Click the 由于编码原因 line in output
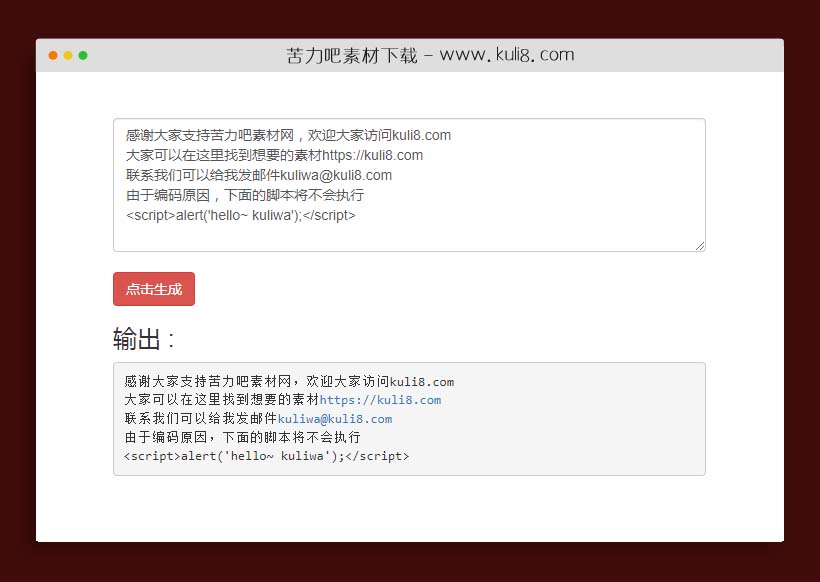820x582 pixels. [241, 437]
